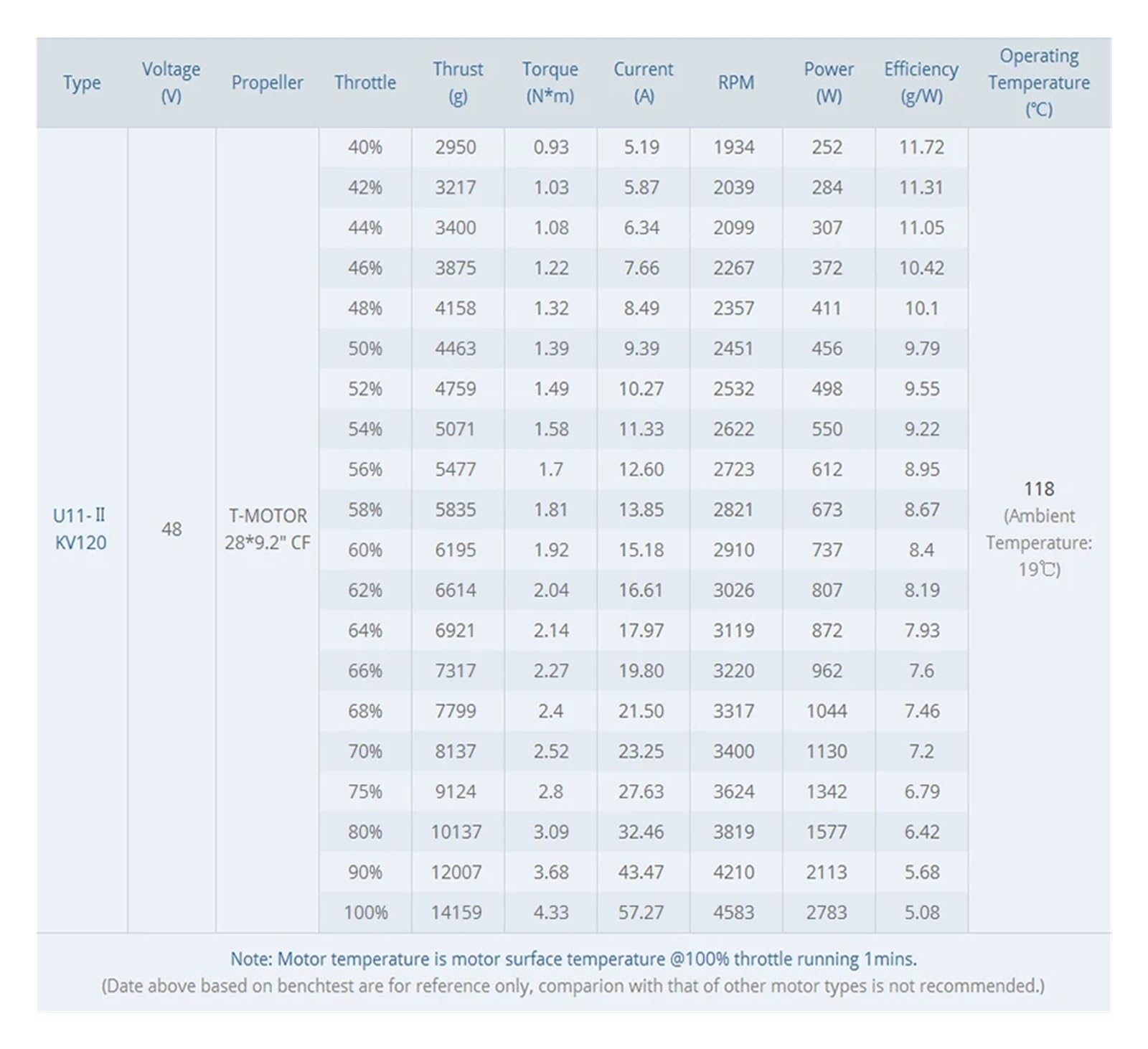Click the 10137 thrust value

click(x=456, y=832)
